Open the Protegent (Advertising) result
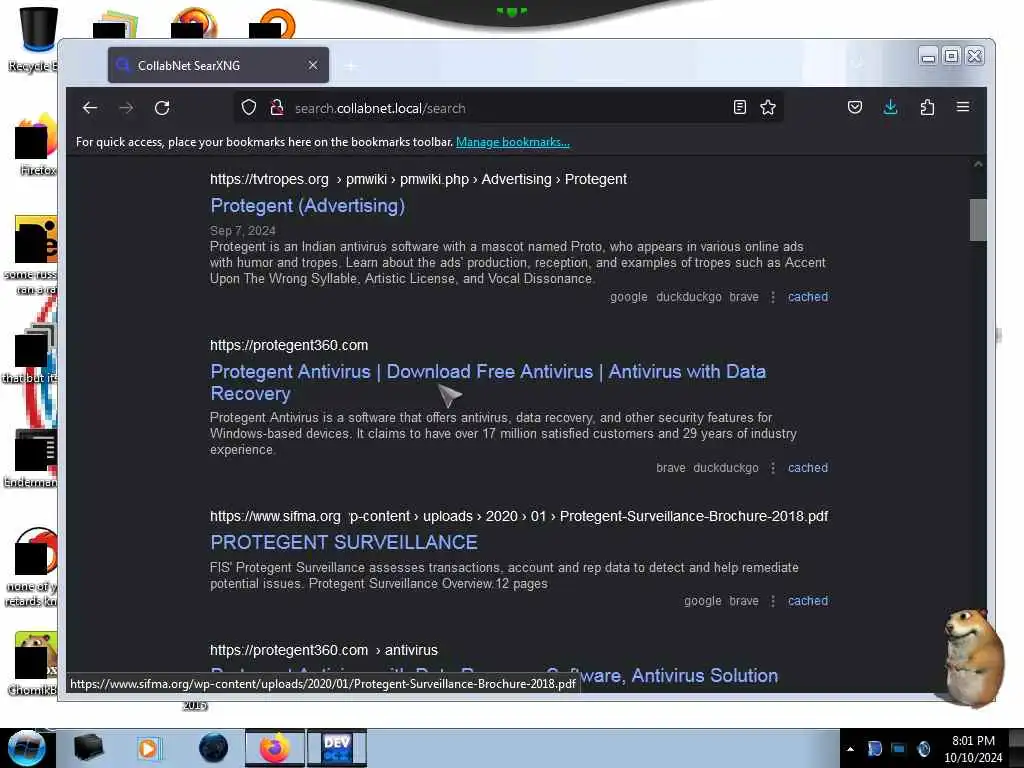 click(x=308, y=206)
